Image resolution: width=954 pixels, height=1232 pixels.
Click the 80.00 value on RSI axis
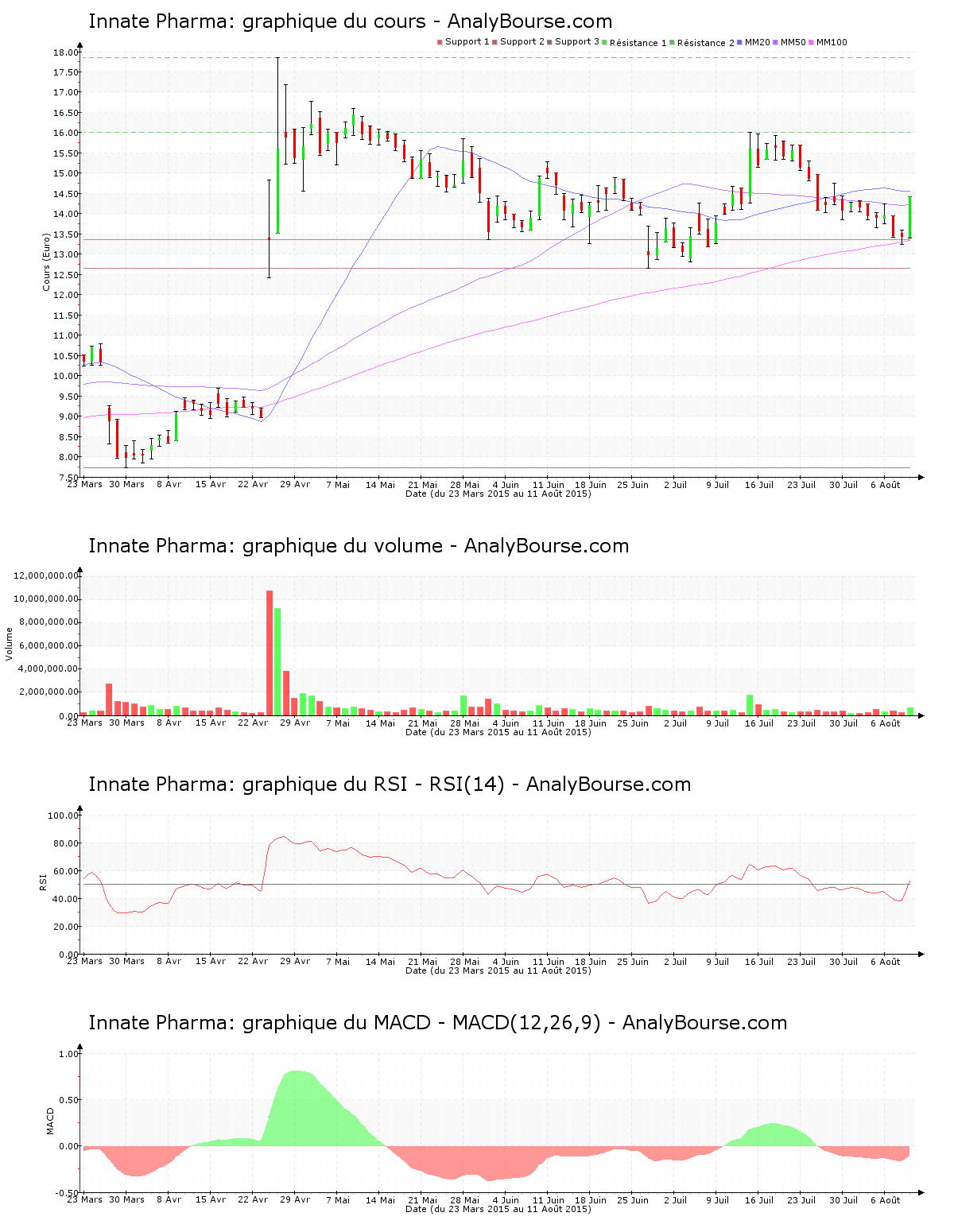(x=67, y=843)
